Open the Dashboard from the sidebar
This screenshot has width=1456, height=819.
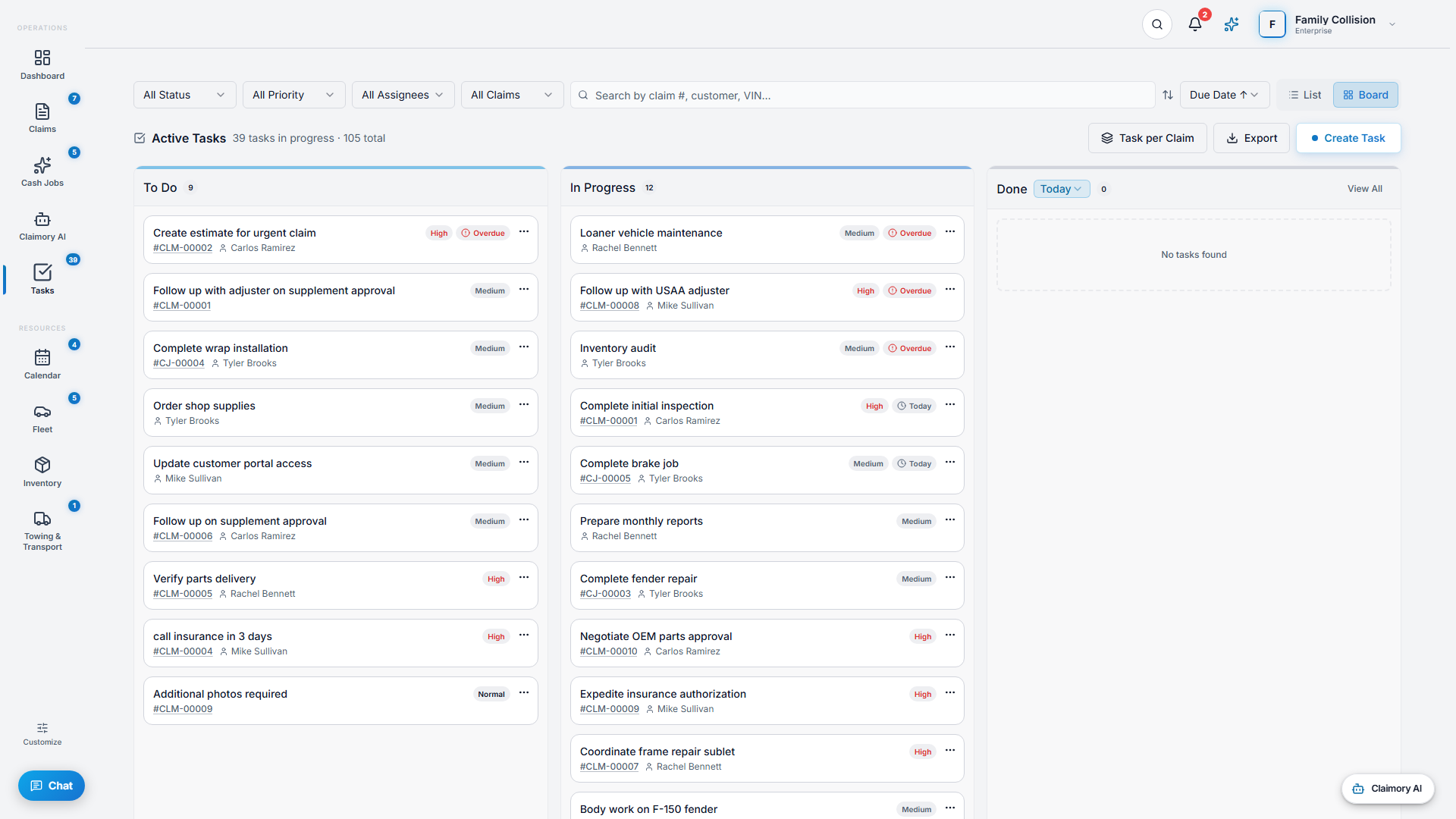point(42,64)
